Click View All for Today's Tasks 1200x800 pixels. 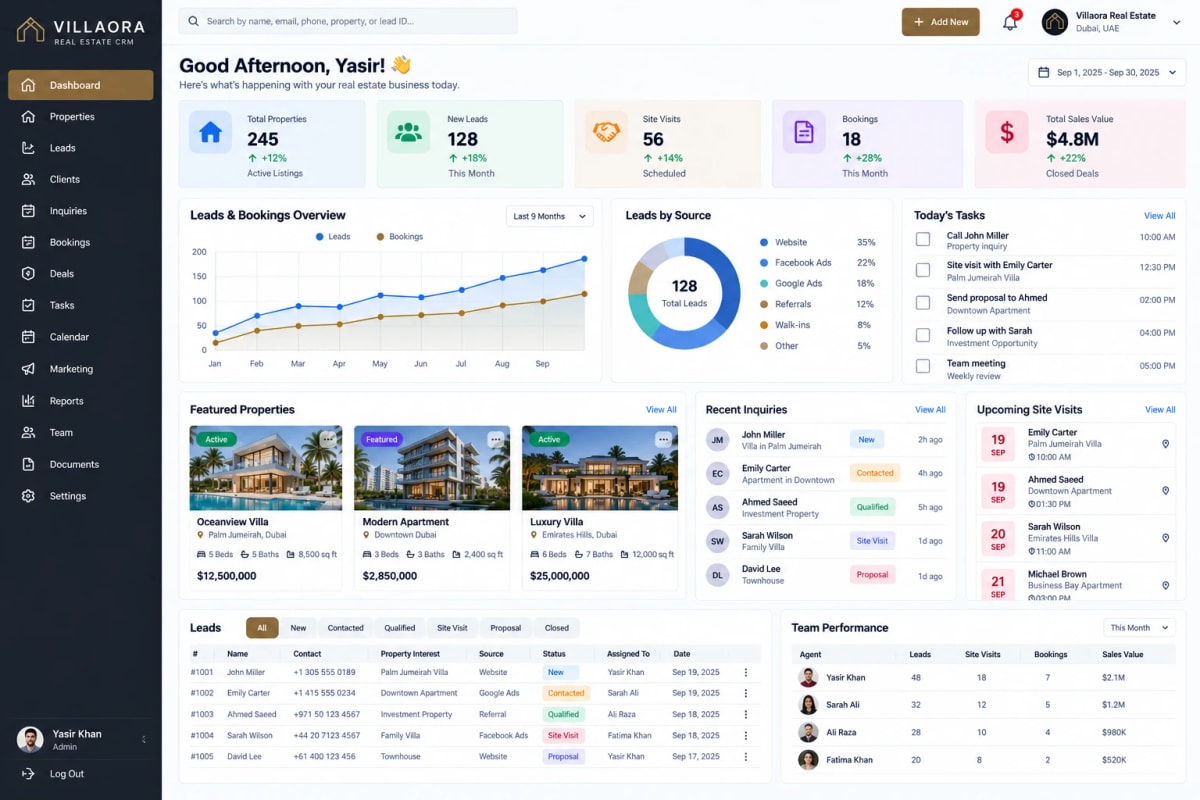click(x=1160, y=216)
